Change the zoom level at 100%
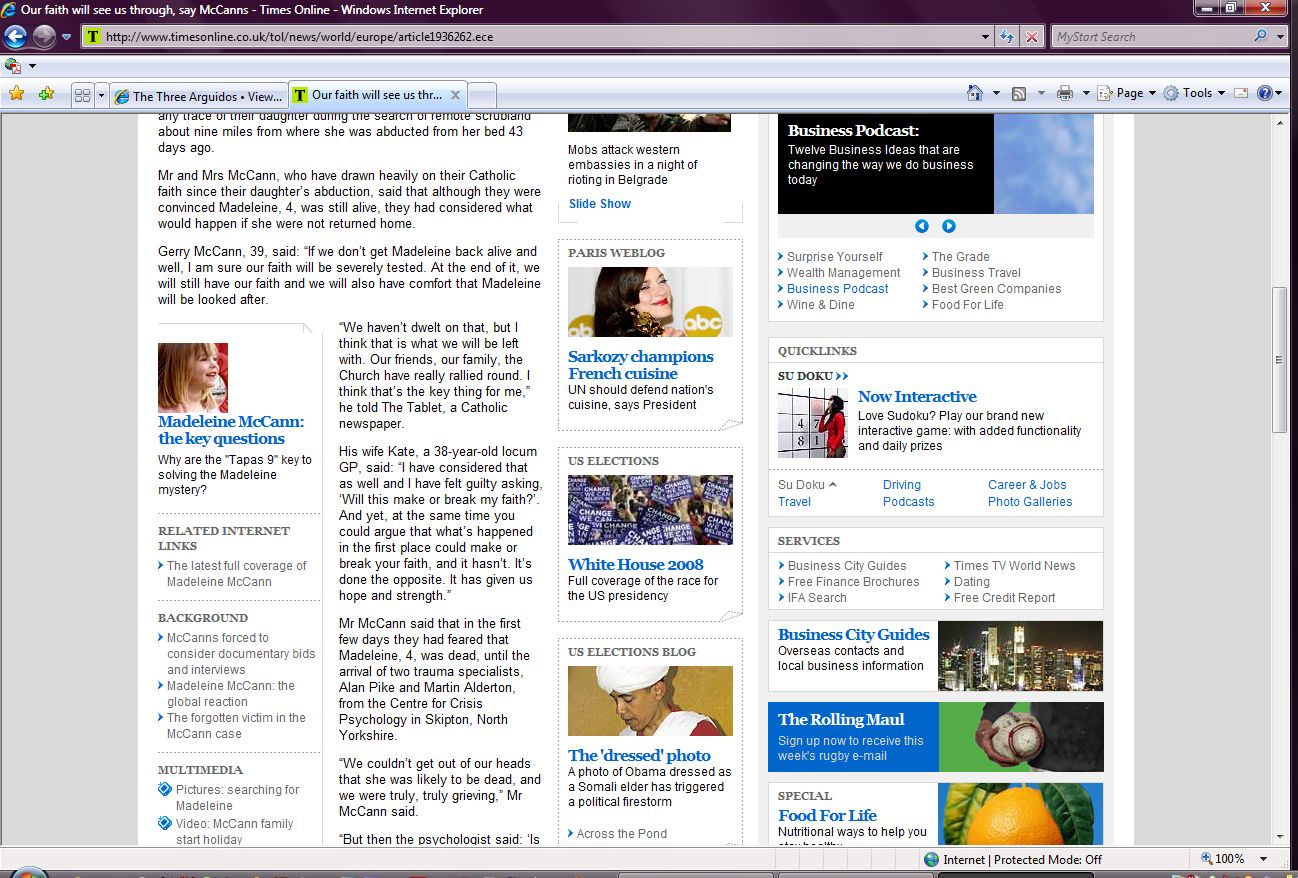This screenshot has height=878, width=1298. click(x=1229, y=859)
